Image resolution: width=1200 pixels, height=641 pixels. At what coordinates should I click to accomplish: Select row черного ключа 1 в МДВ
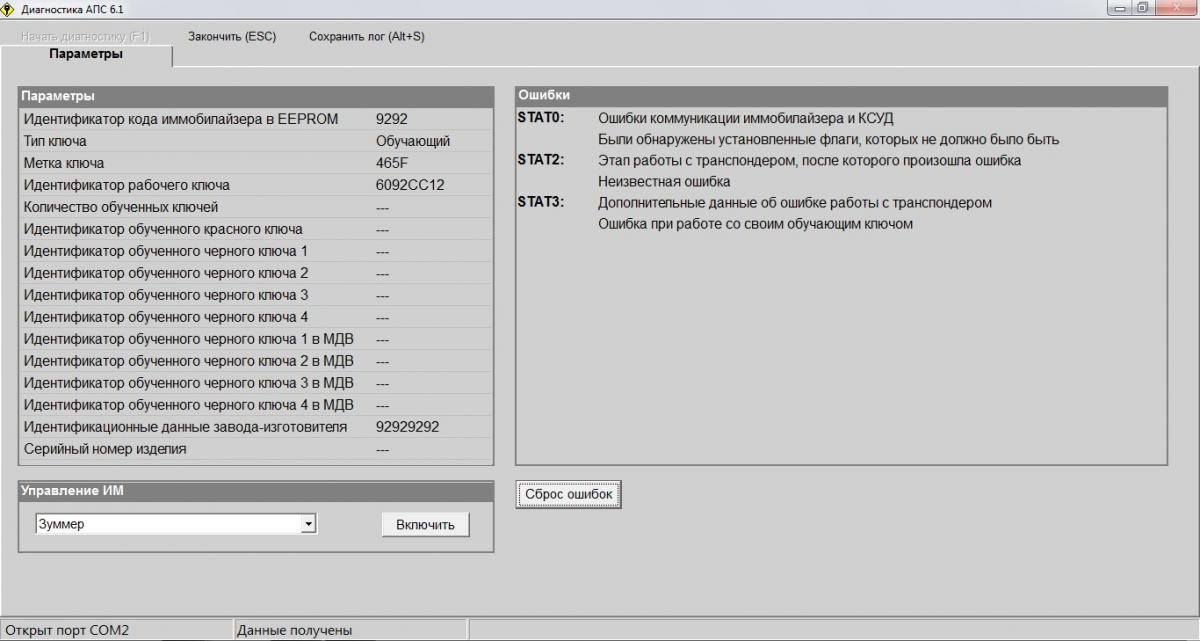[256, 339]
